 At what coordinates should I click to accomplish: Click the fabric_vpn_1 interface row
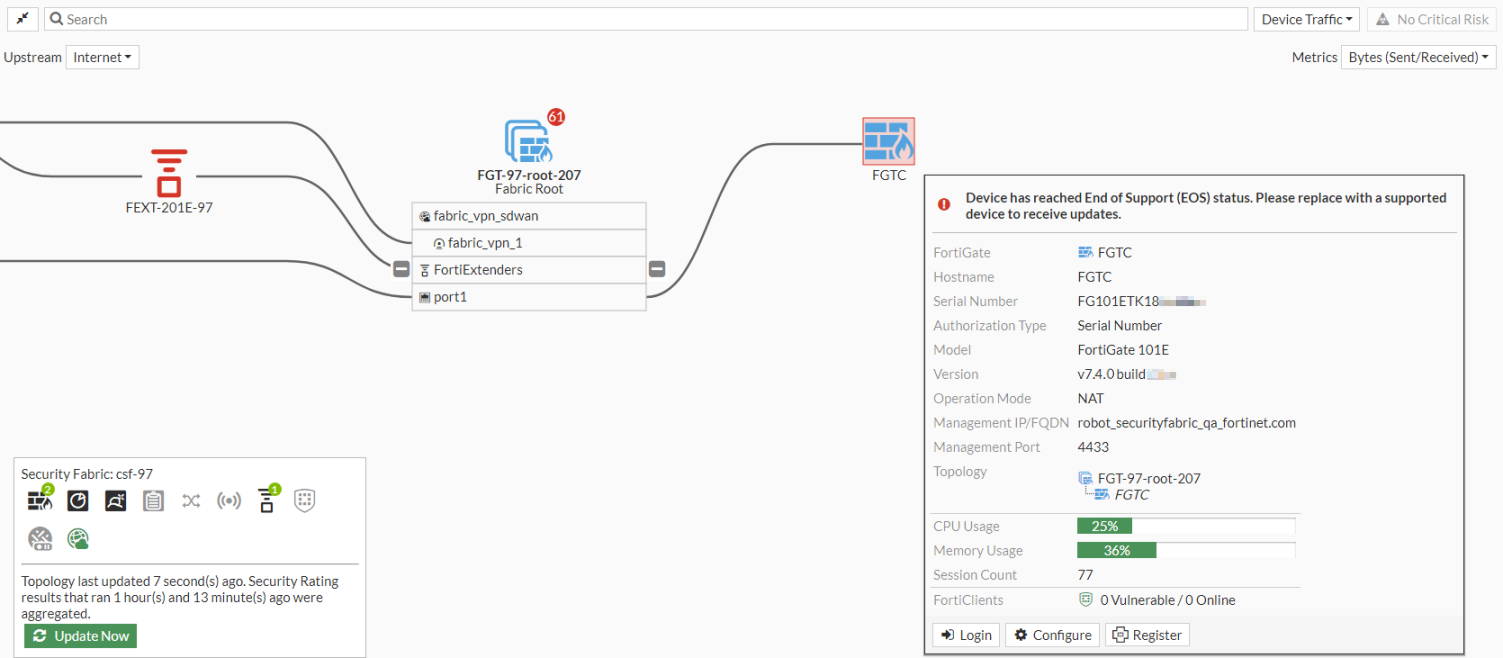point(529,243)
